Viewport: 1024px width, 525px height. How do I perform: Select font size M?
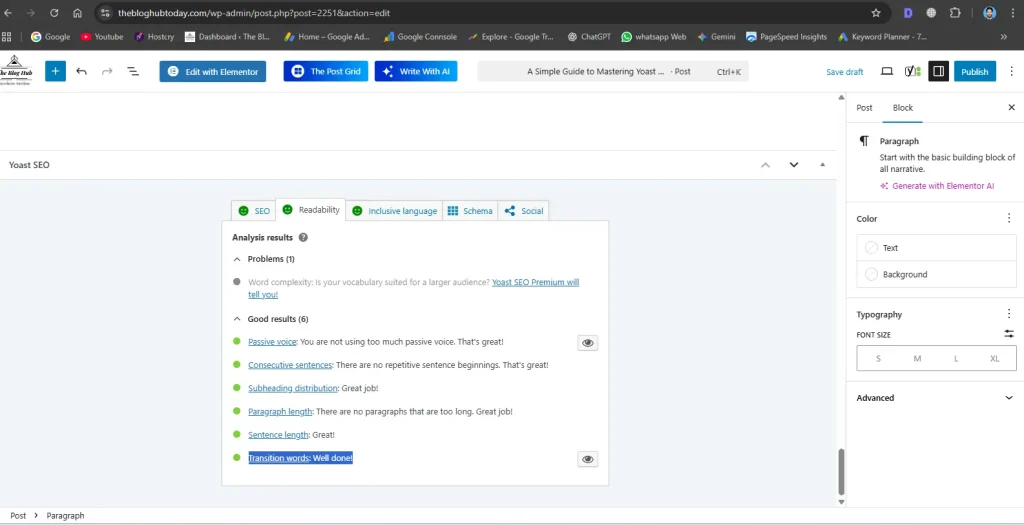coord(917,358)
